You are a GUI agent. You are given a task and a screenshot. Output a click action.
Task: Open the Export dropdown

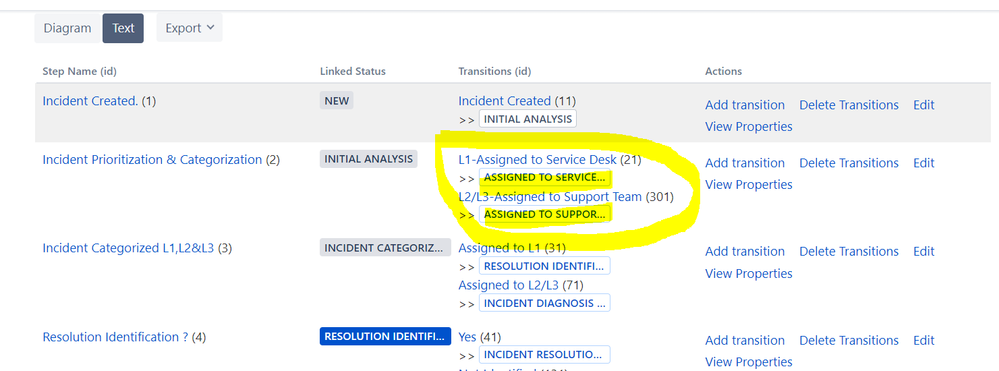[x=189, y=28]
